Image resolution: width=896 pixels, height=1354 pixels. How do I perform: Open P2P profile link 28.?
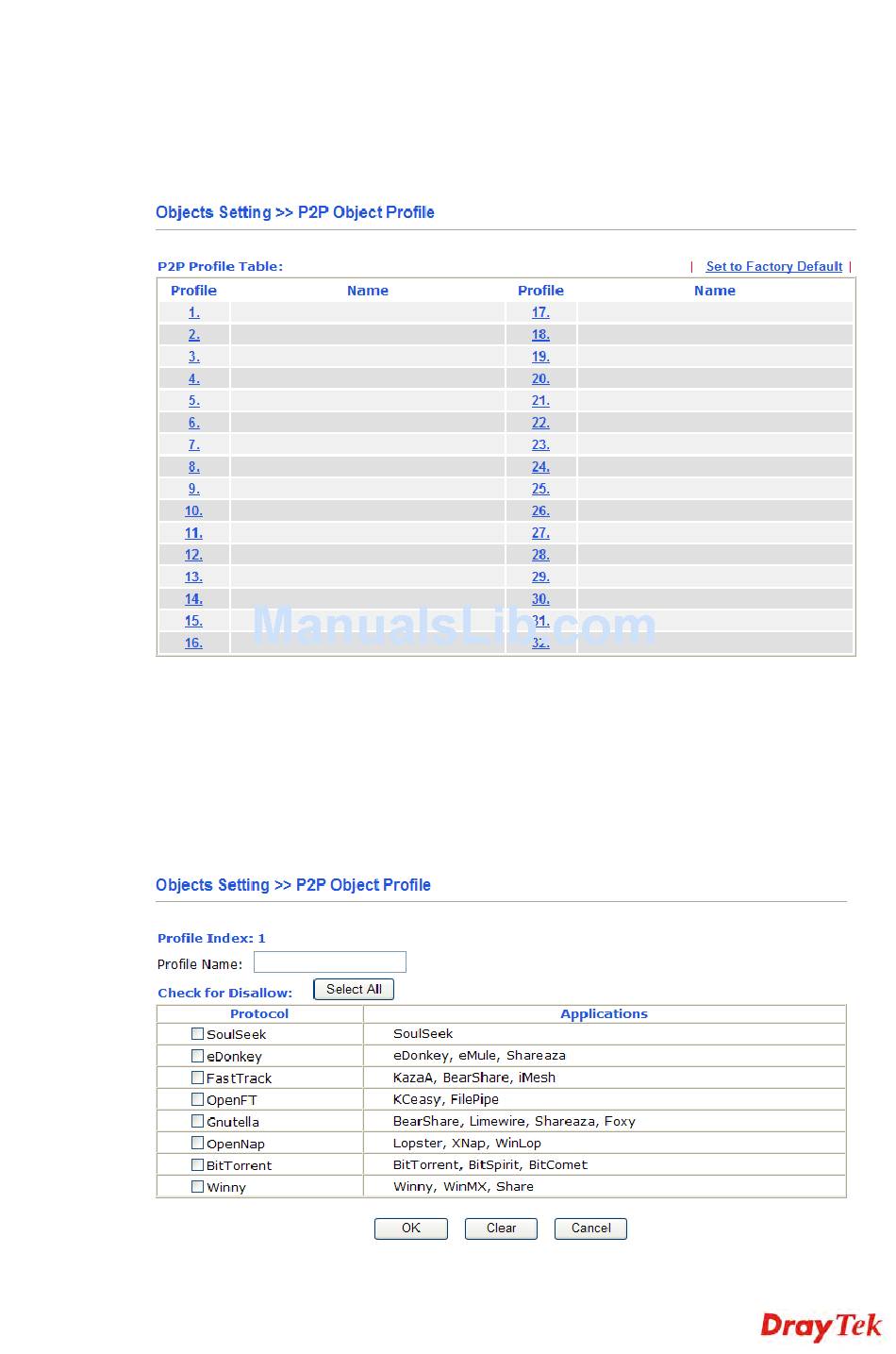point(540,555)
